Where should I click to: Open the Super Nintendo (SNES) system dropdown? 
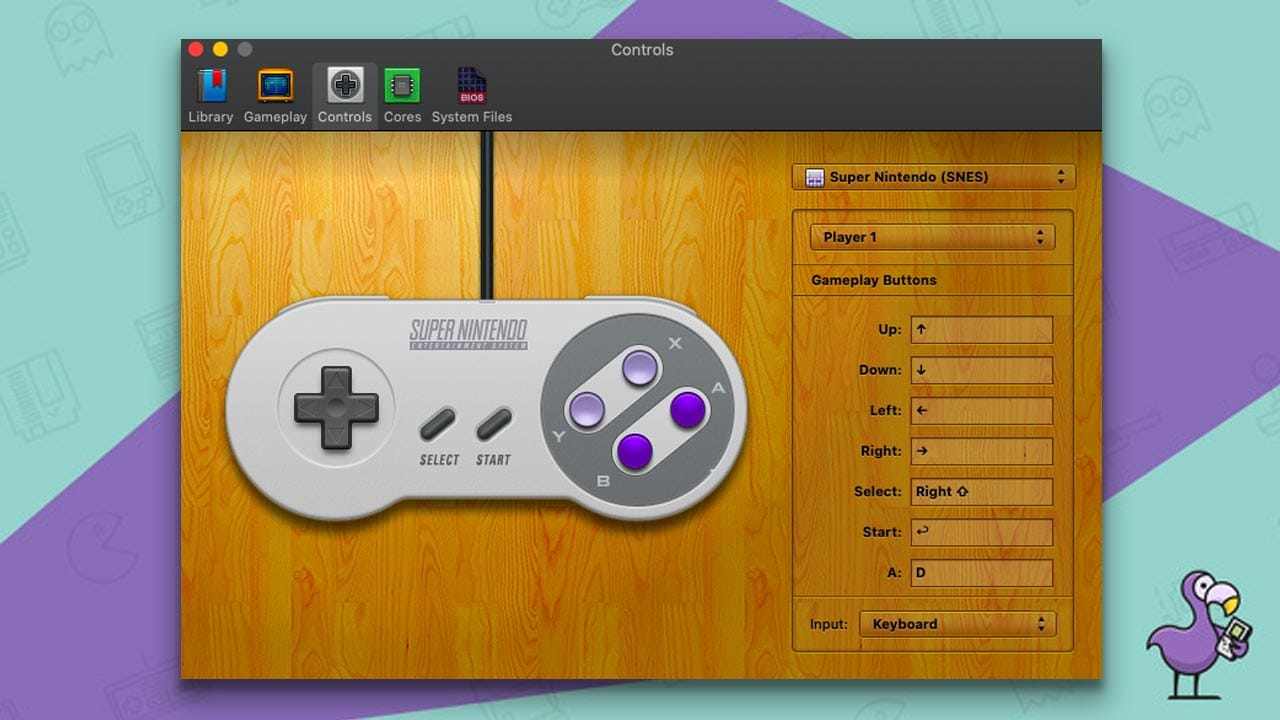(934, 177)
